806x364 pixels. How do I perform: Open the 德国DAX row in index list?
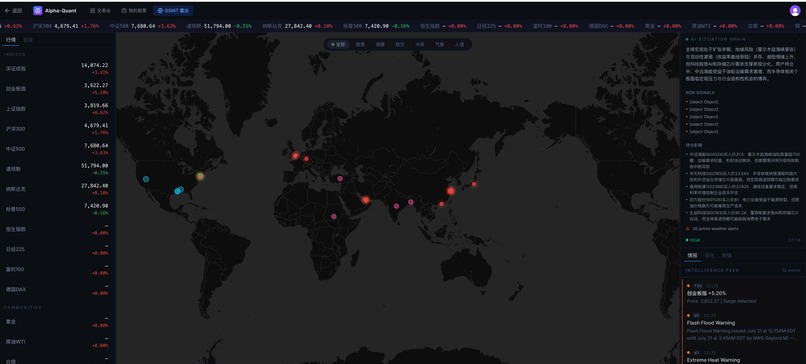57,289
